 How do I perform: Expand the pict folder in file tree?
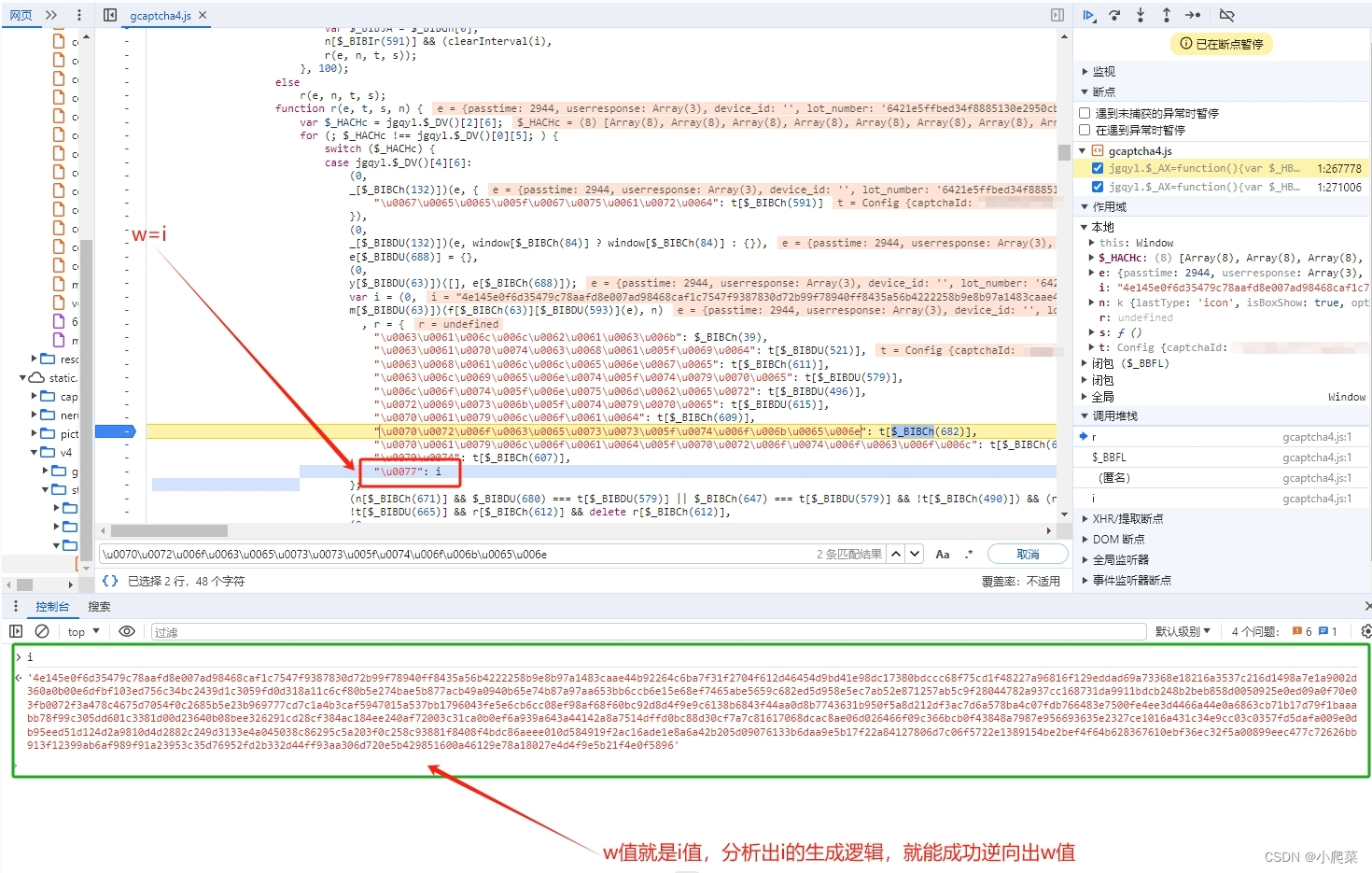35,434
